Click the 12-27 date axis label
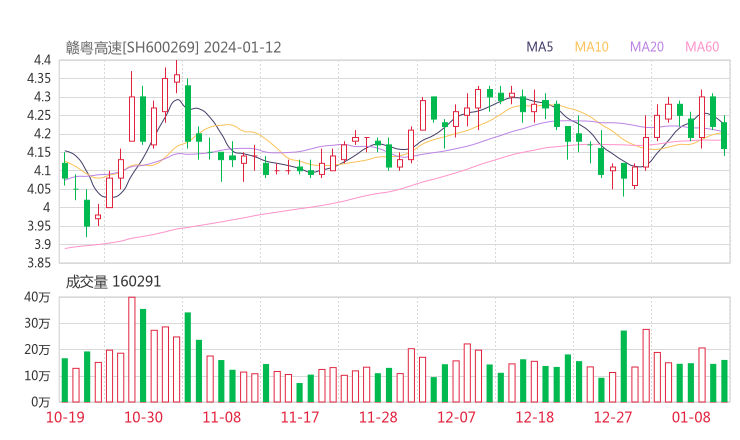740x440 pixels. click(613, 417)
